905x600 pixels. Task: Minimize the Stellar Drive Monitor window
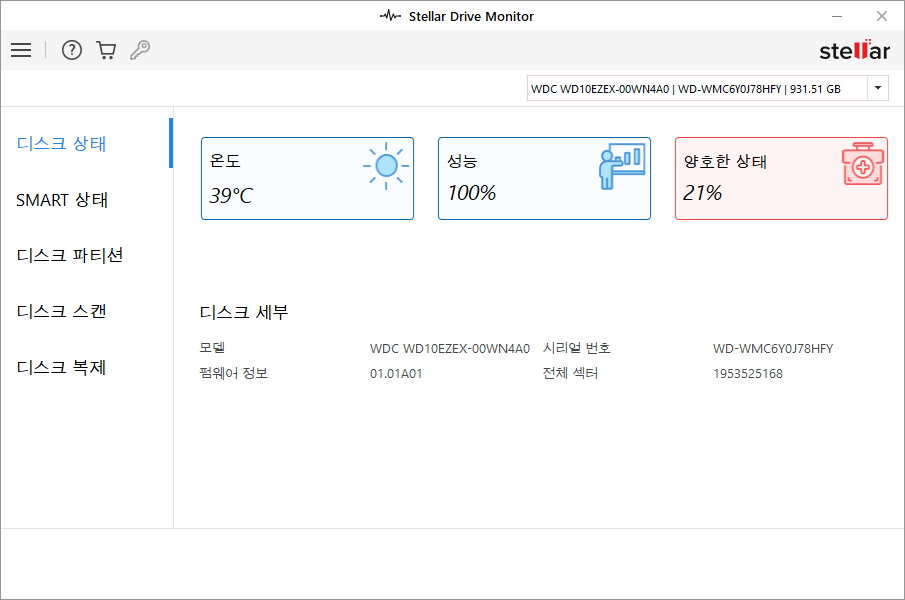coord(836,16)
